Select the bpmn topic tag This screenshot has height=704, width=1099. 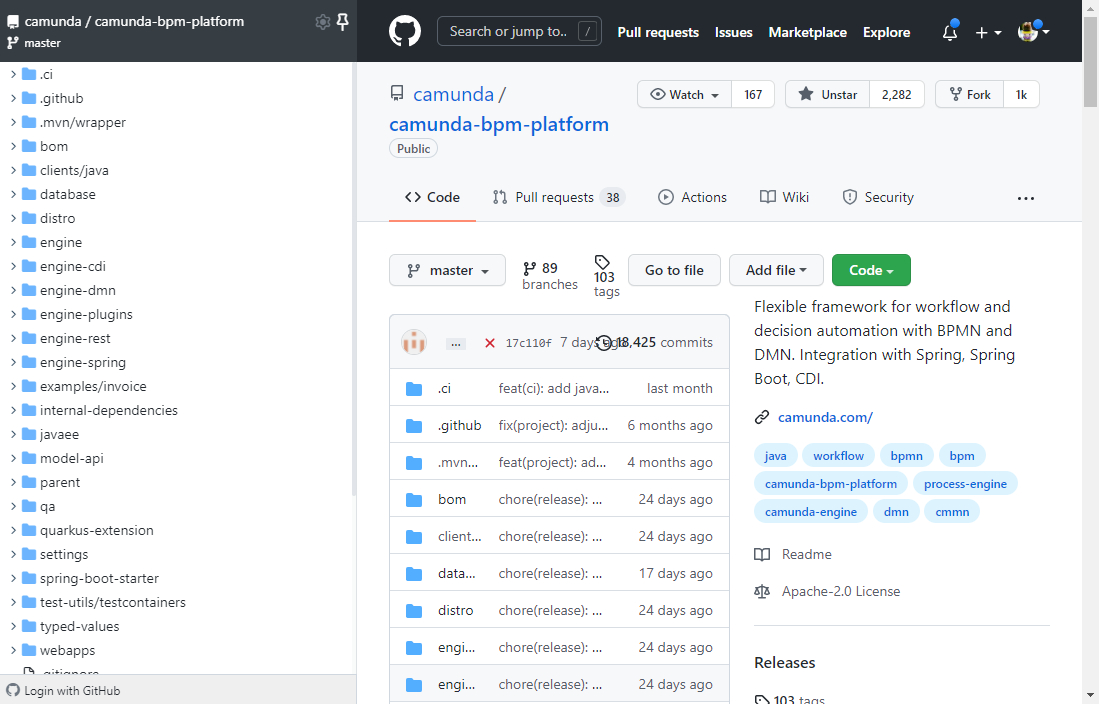coord(906,456)
